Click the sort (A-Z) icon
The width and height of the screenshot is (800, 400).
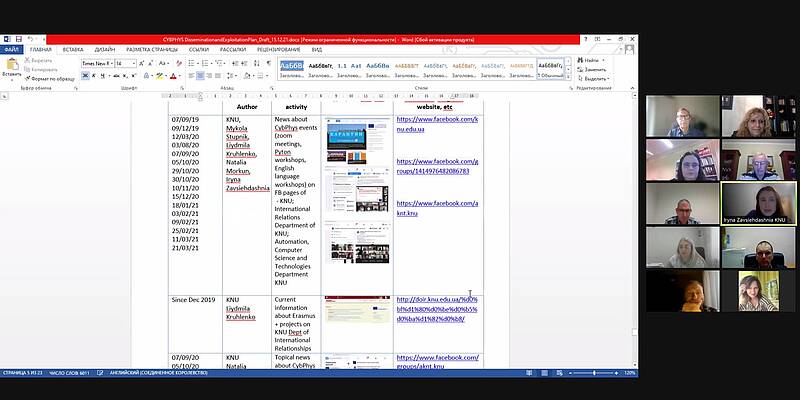(257, 63)
